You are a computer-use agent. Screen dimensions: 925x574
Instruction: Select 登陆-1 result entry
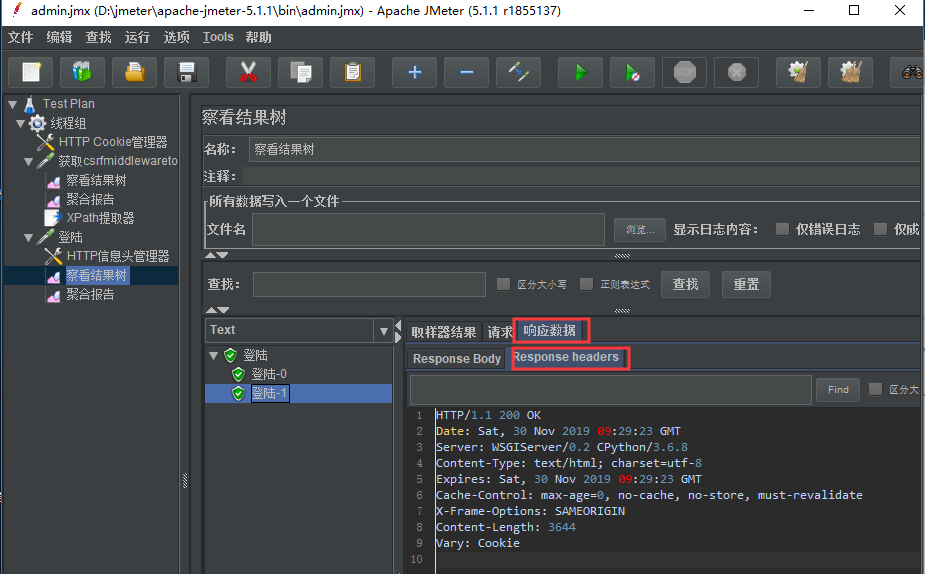click(270, 393)
